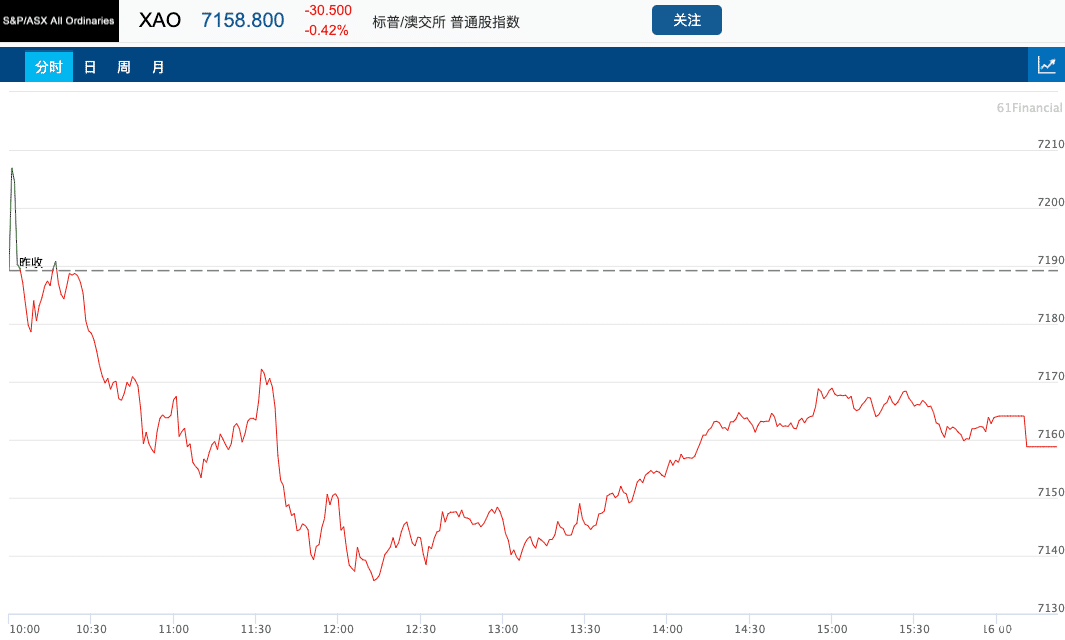Click the 关注 follow button
The image size is (1065, 640).
tap(687, 20)
